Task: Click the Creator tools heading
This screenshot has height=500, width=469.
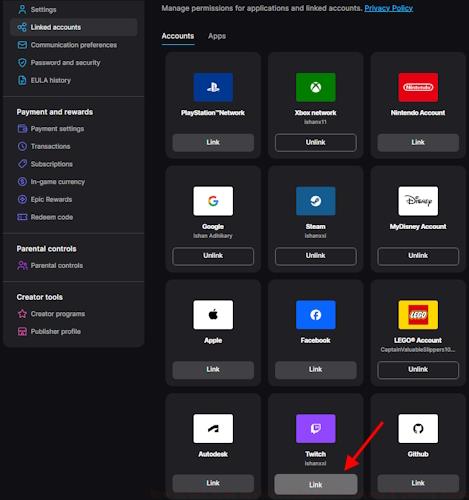Action: coord(40,297)
